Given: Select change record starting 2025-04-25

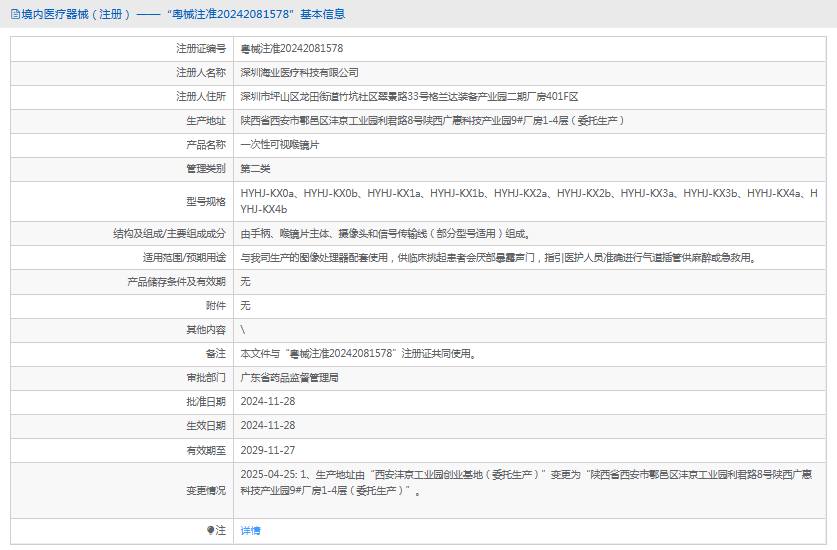Looking at the screenshot, I should 526,482.
